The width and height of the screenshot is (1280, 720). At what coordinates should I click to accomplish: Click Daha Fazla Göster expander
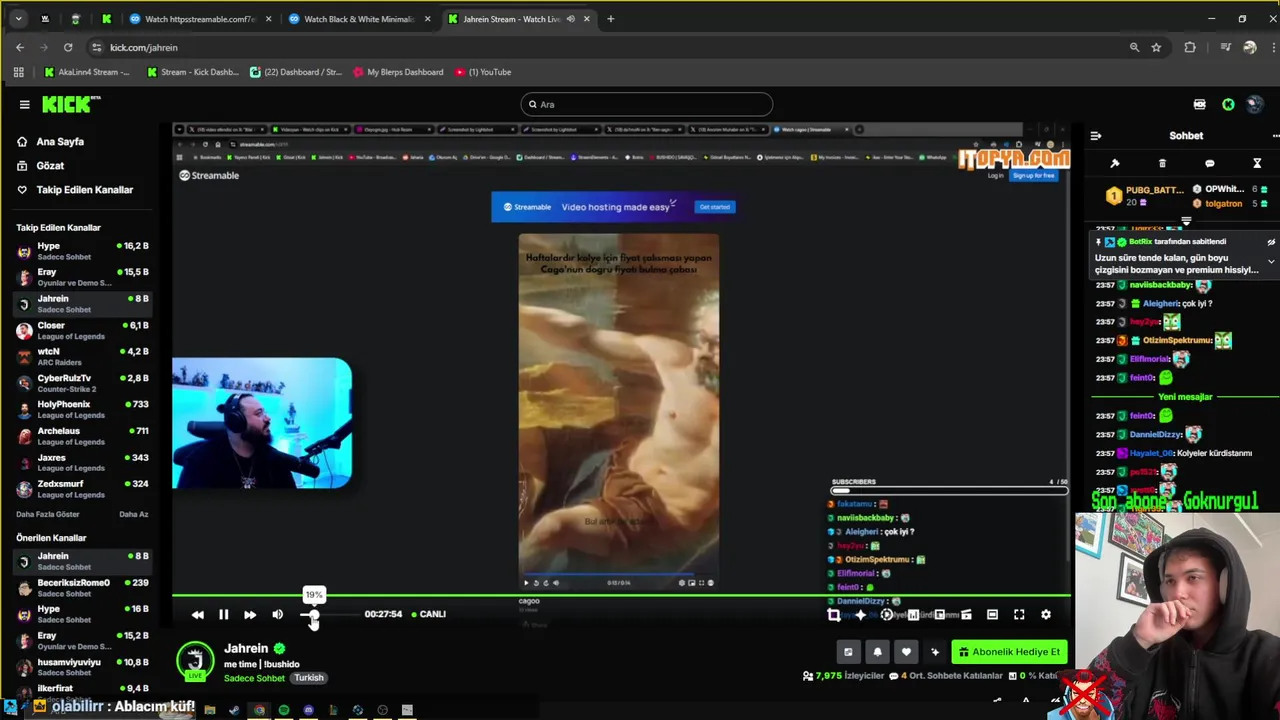[x=47, y=514]
